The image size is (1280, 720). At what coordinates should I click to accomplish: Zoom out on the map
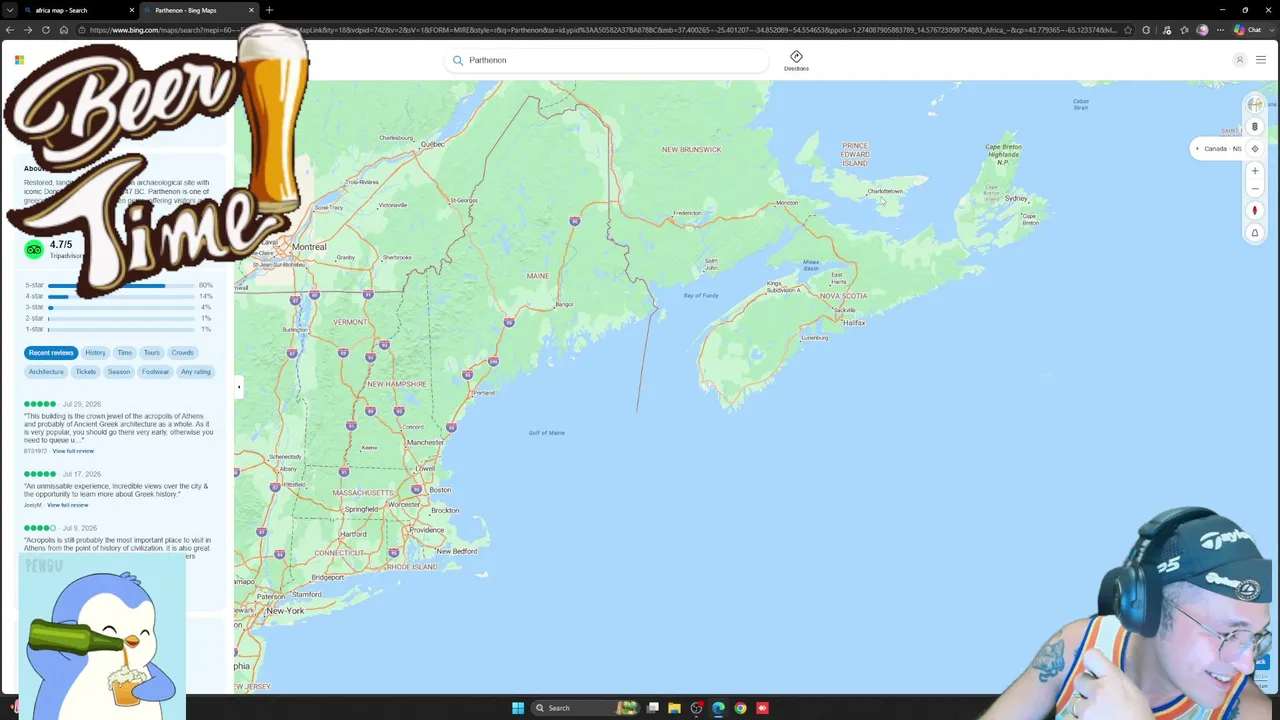[1255, 189]
